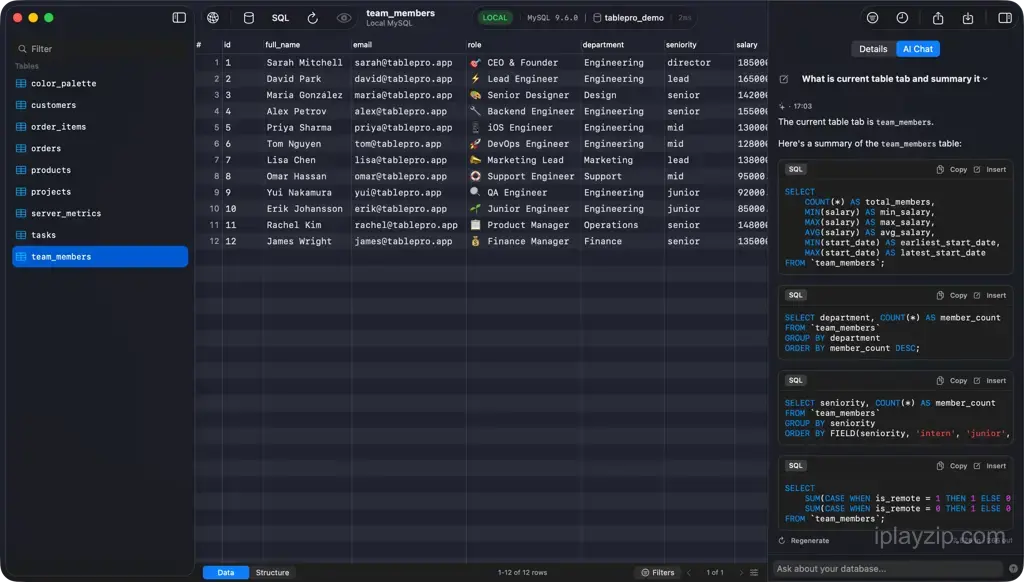Open the query history clock icon
Screen dimensions: 1024x582
coord(903,18)
